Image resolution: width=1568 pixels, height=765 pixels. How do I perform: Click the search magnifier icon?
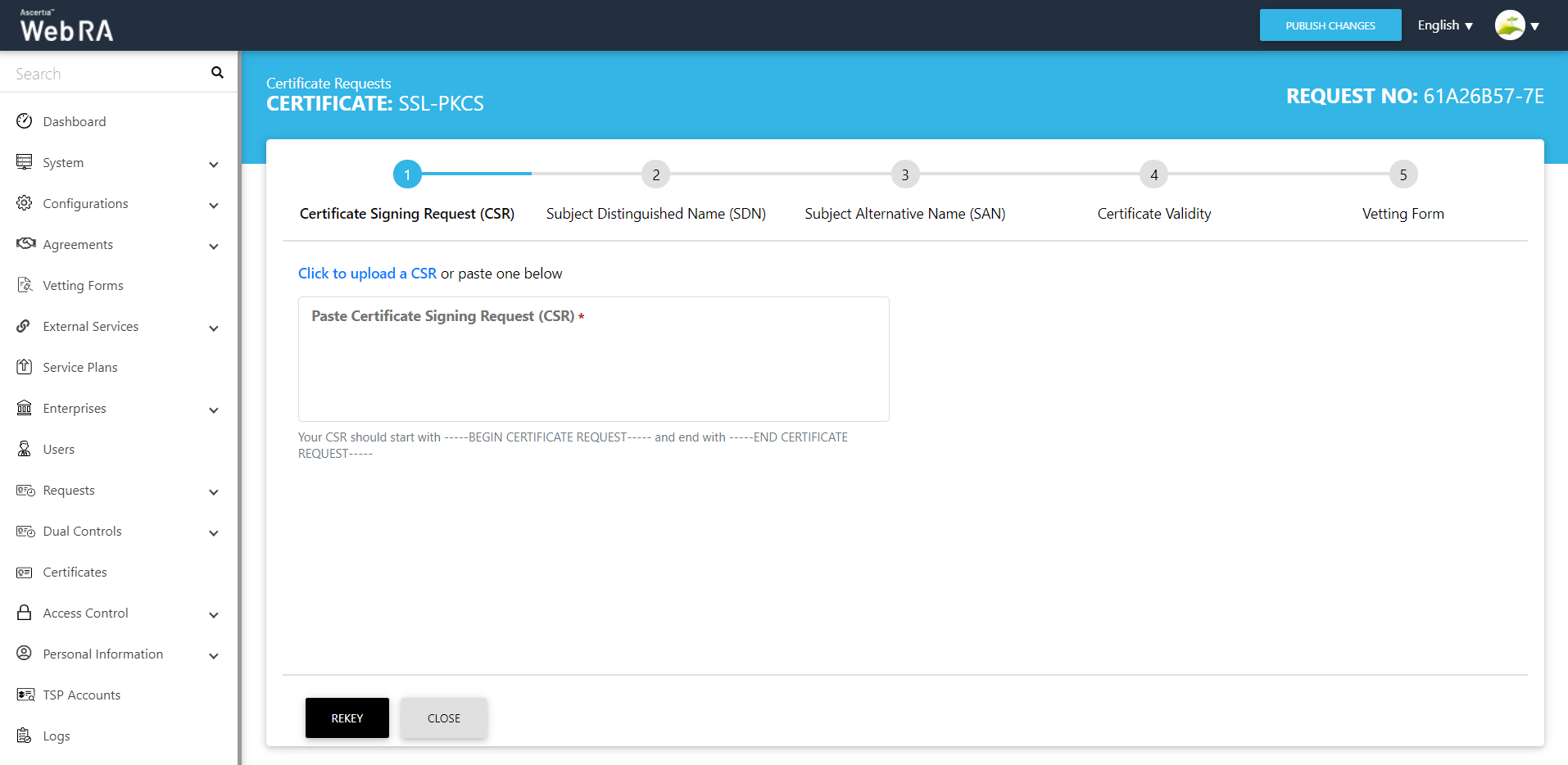point(217,73)
